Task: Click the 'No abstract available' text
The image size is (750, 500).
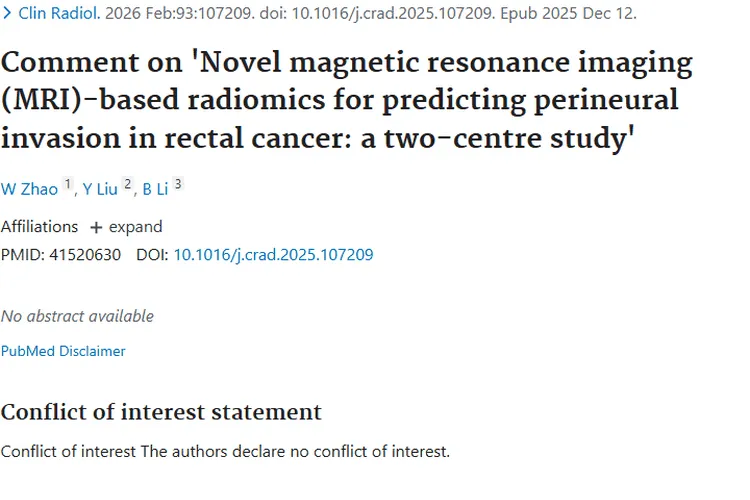Action: coord(77,316)
